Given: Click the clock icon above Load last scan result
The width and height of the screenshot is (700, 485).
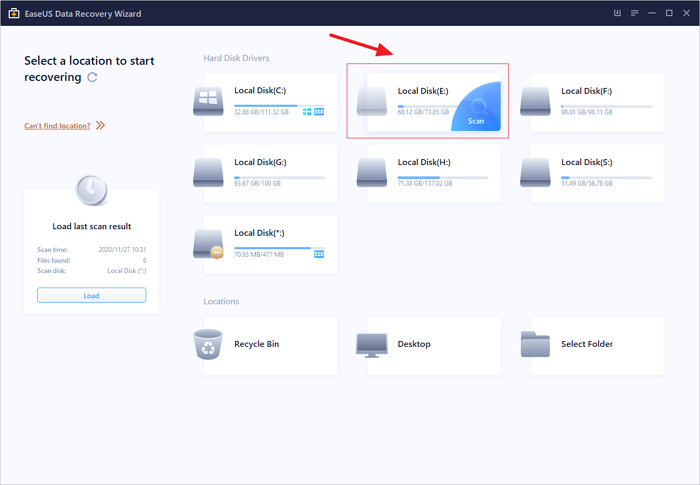Looking at the screenshot, I should 91,190.
